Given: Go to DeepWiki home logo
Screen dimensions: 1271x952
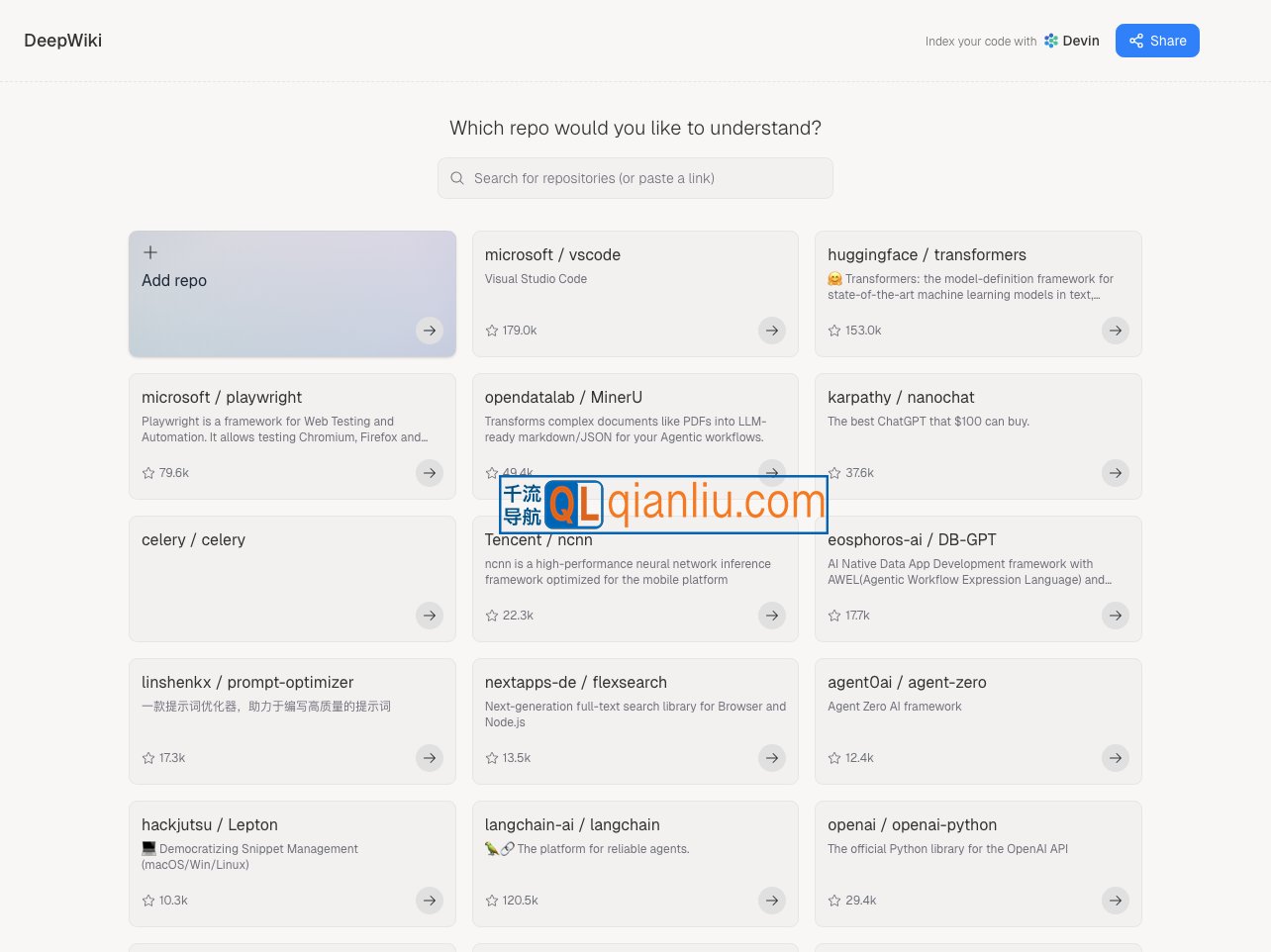Looking at the screenshot, I should [63, 41].
